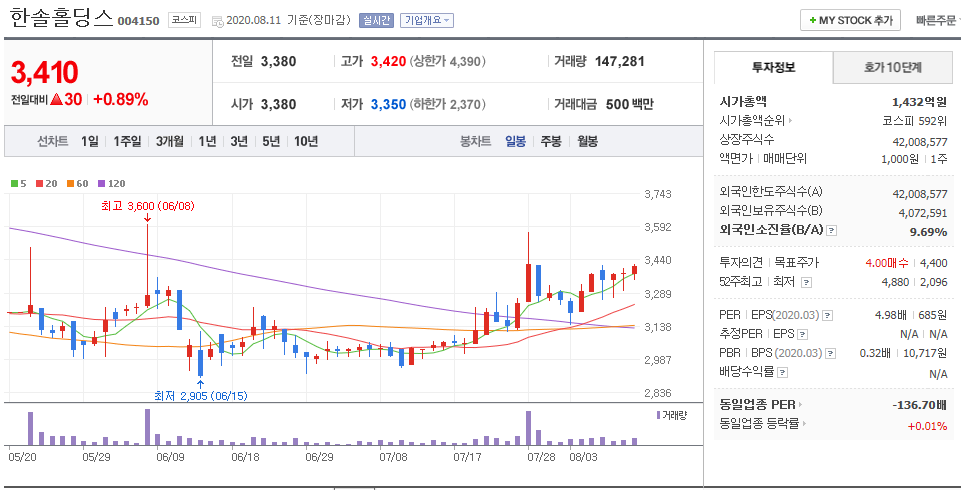
Task: Click the 4.00매수 investment opinion value
Action: click(887, 263)
